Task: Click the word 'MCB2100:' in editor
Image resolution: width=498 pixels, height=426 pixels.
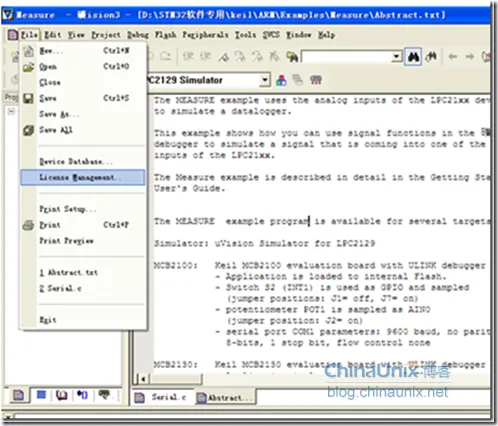Action: [176, 266]
